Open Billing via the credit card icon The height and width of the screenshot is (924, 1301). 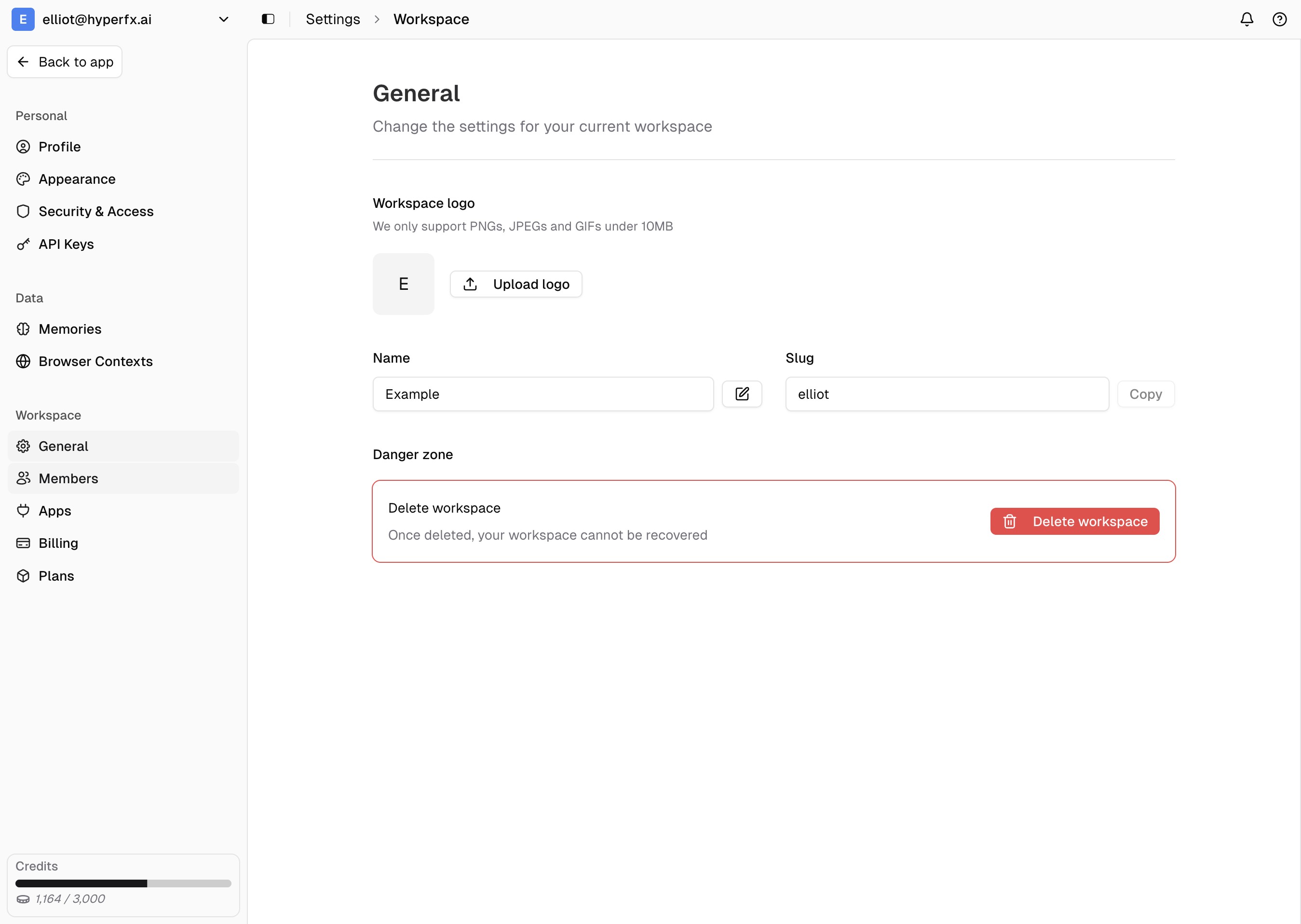pos(23,543)
